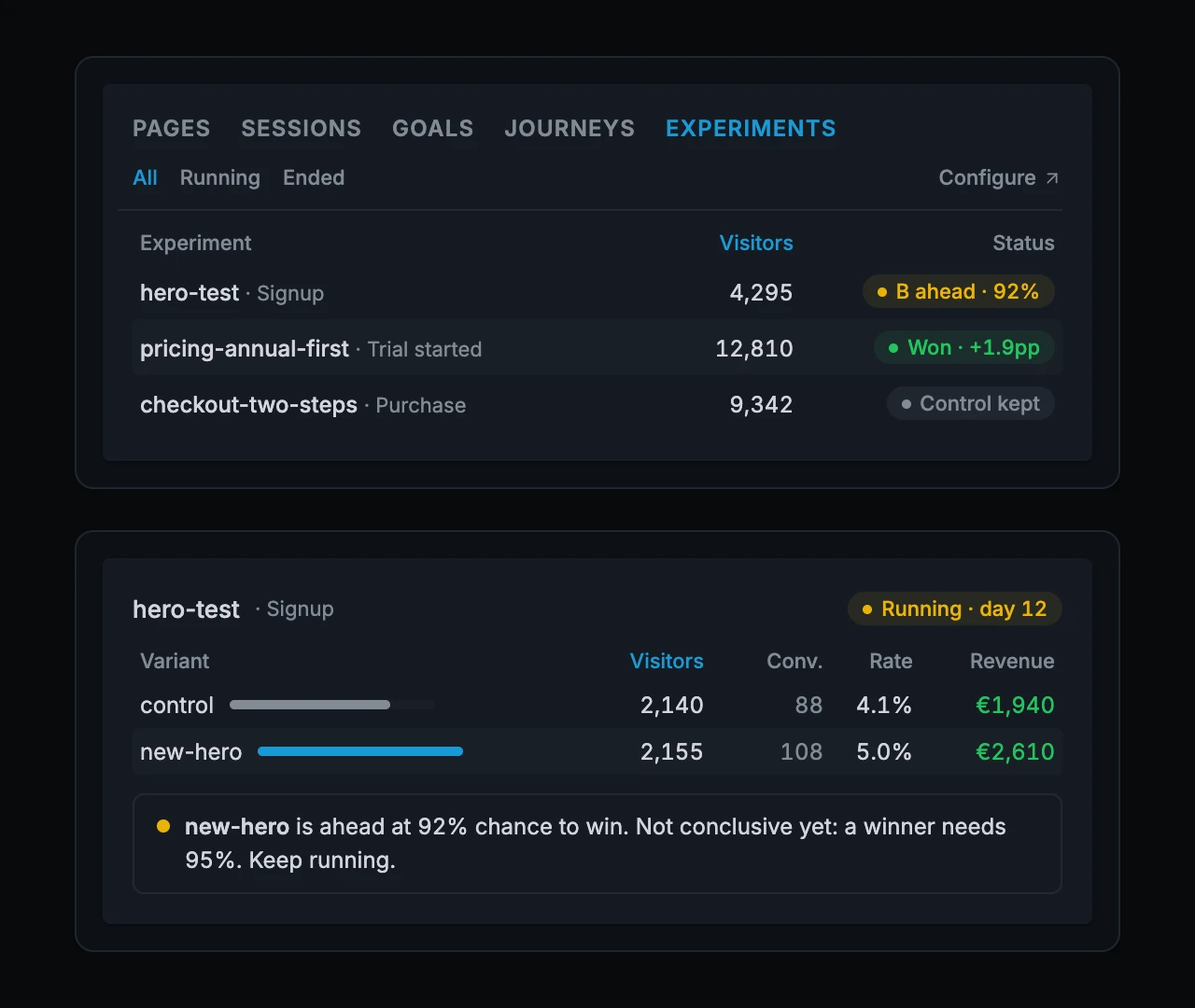Select the Experiments tab
Viewport: 1195px width, 1008px height.
tap(751, 128)
